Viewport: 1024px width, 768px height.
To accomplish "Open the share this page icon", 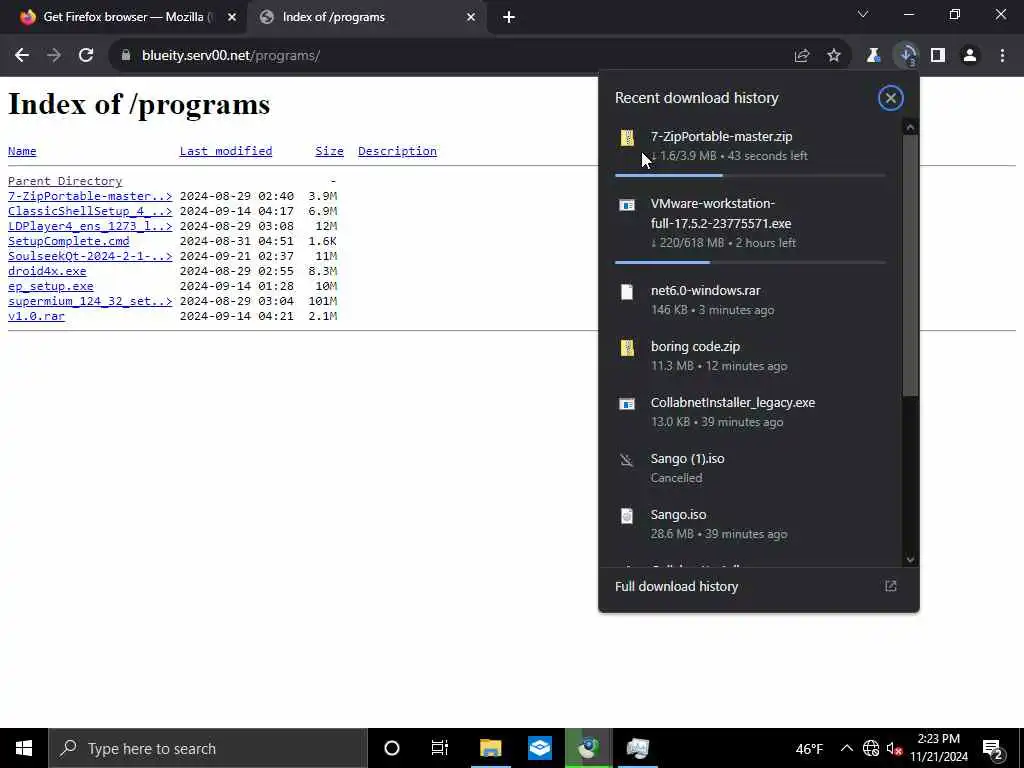I will [x=802, y=56].
